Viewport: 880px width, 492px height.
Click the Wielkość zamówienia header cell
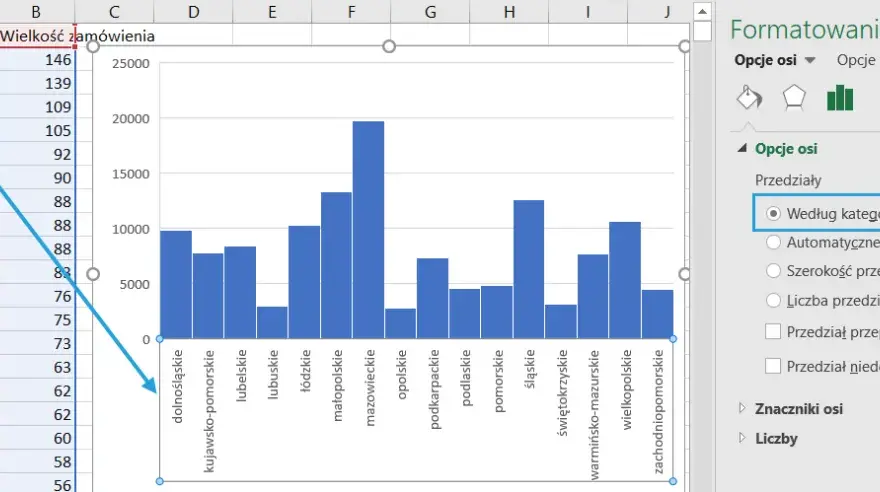click(37, 36)
